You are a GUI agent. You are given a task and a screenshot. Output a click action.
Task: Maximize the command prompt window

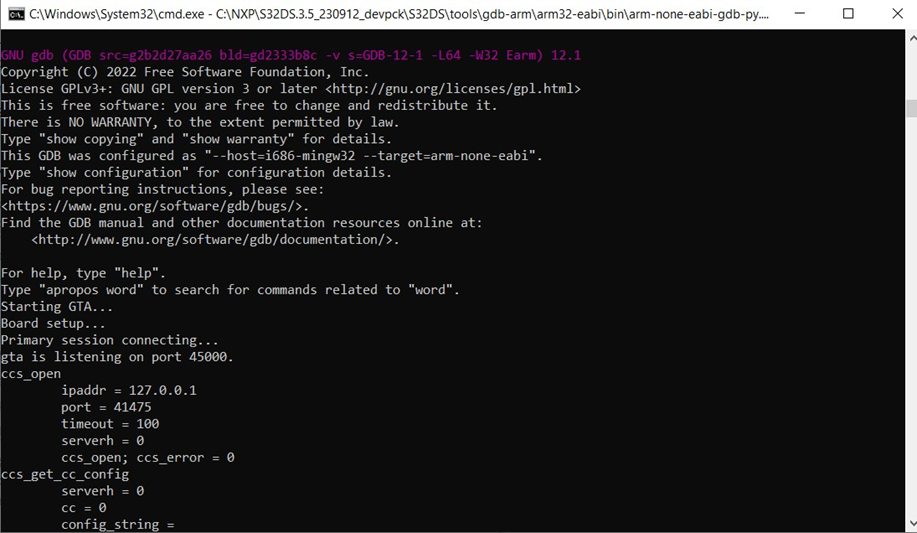tap(848, 14)
